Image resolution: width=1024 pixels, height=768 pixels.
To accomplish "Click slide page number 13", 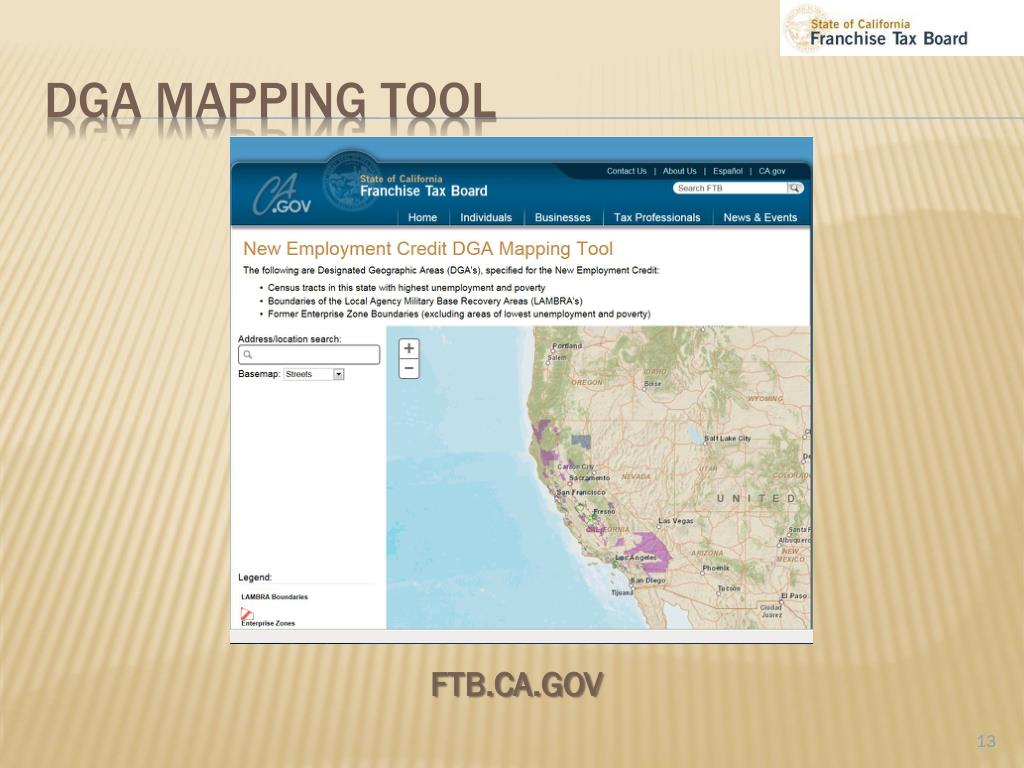I will click(x=986, y=741).
